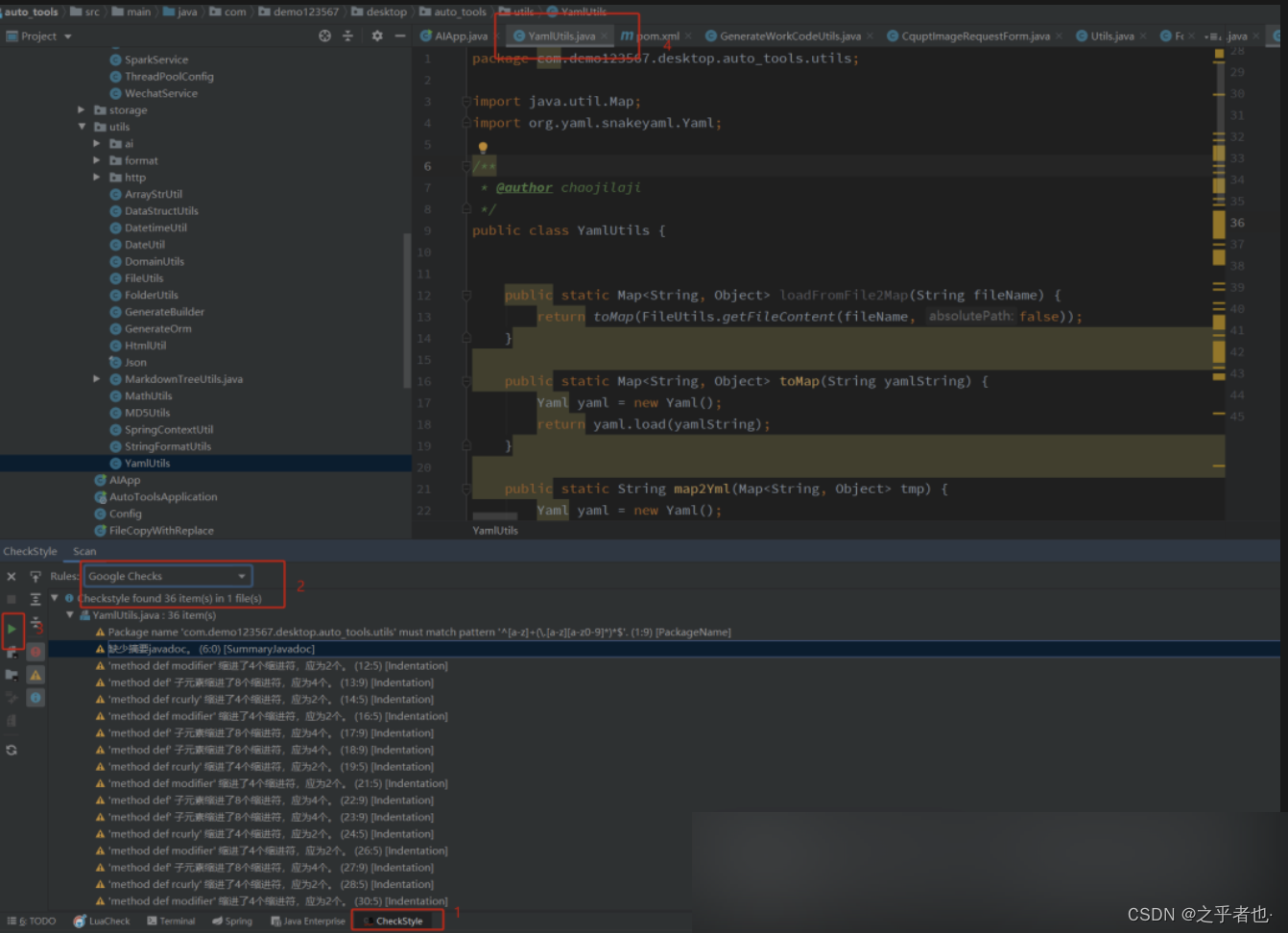Open TODO tool window
The image size is (1288, 933).
click(x=32, y=921)
